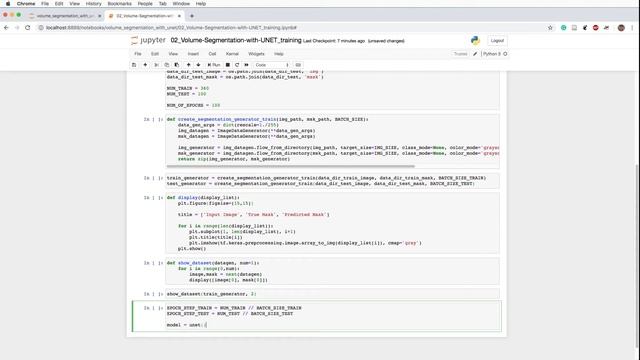Click the Jupyter logo

pyautogui.click(x=149, y=40)
